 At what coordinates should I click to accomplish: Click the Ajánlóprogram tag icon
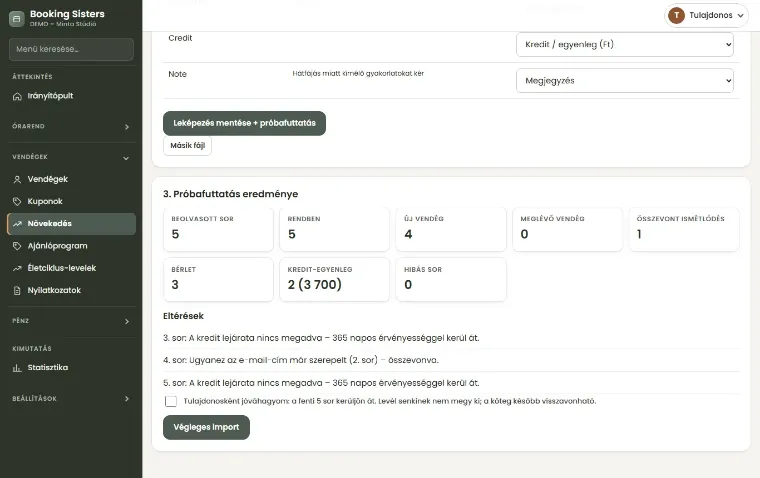pyautogui.click(x=17, y=246)
